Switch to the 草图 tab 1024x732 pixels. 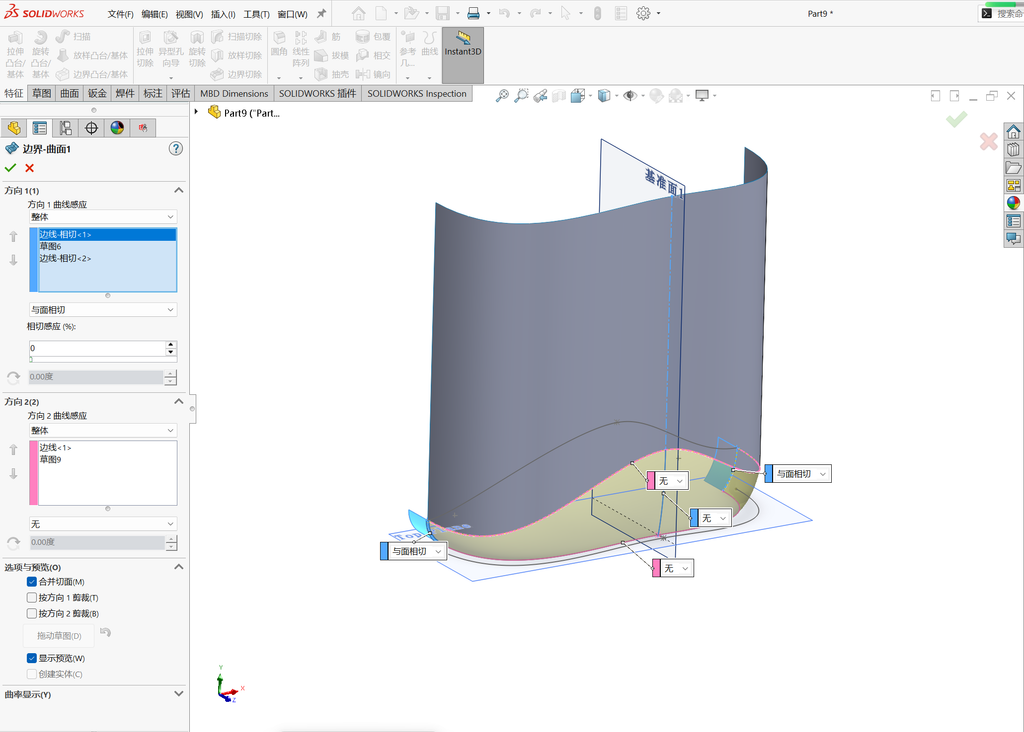pos(42,93)
